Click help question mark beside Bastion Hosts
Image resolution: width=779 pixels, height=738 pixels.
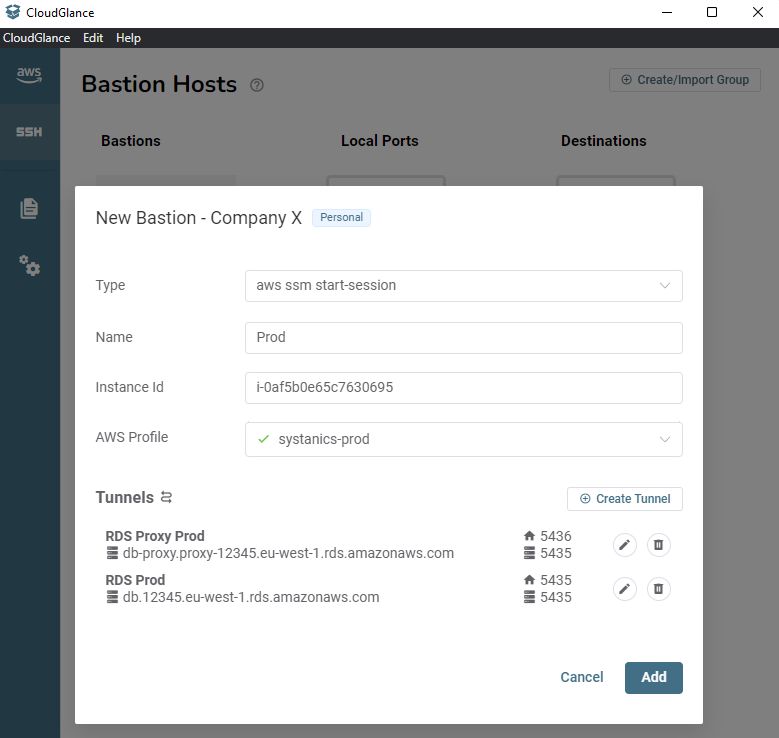coord(256,85)
